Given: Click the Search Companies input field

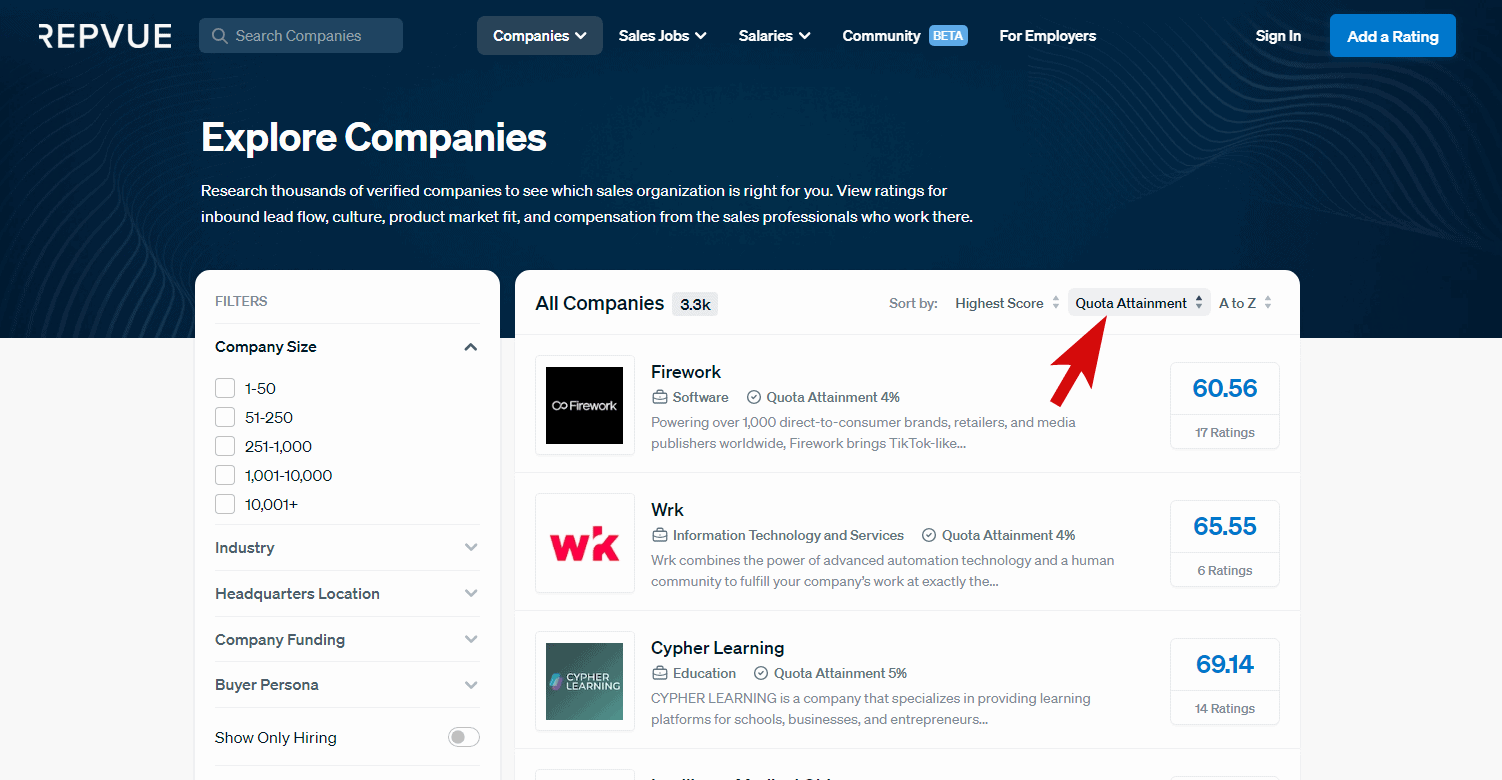Looking at the screenshot, I should 312,36.
